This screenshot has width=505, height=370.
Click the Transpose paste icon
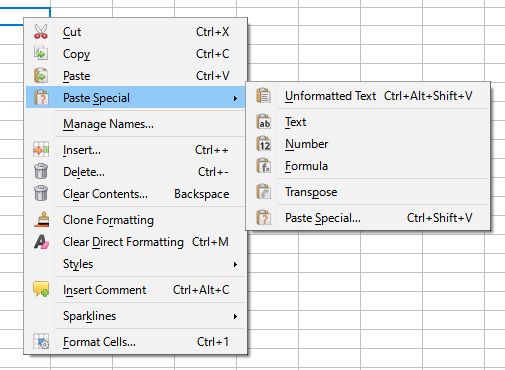[263, 192]
